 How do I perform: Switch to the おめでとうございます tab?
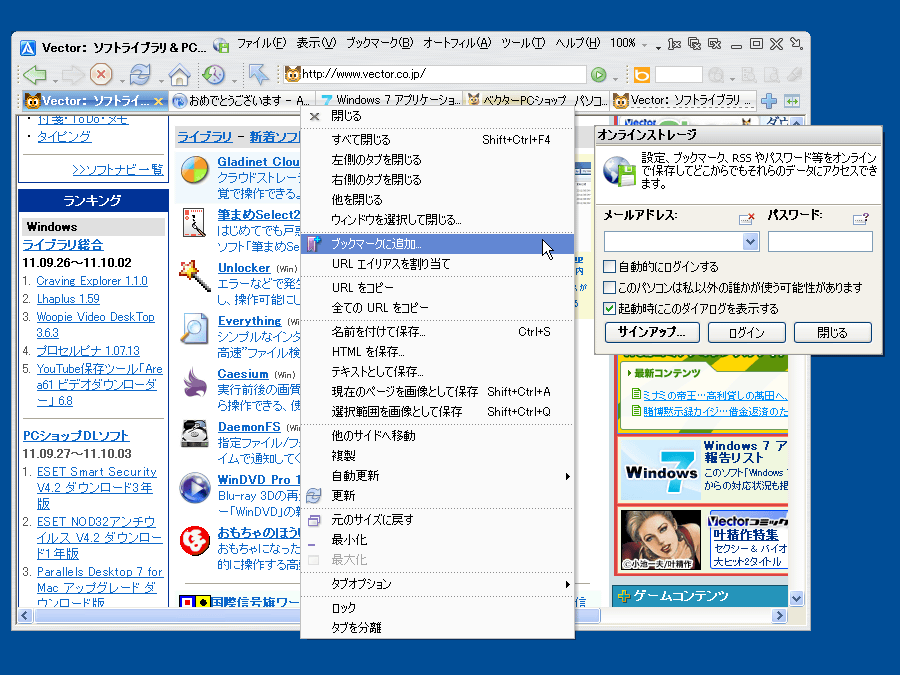pyautogui.click(x=243, y=101)
